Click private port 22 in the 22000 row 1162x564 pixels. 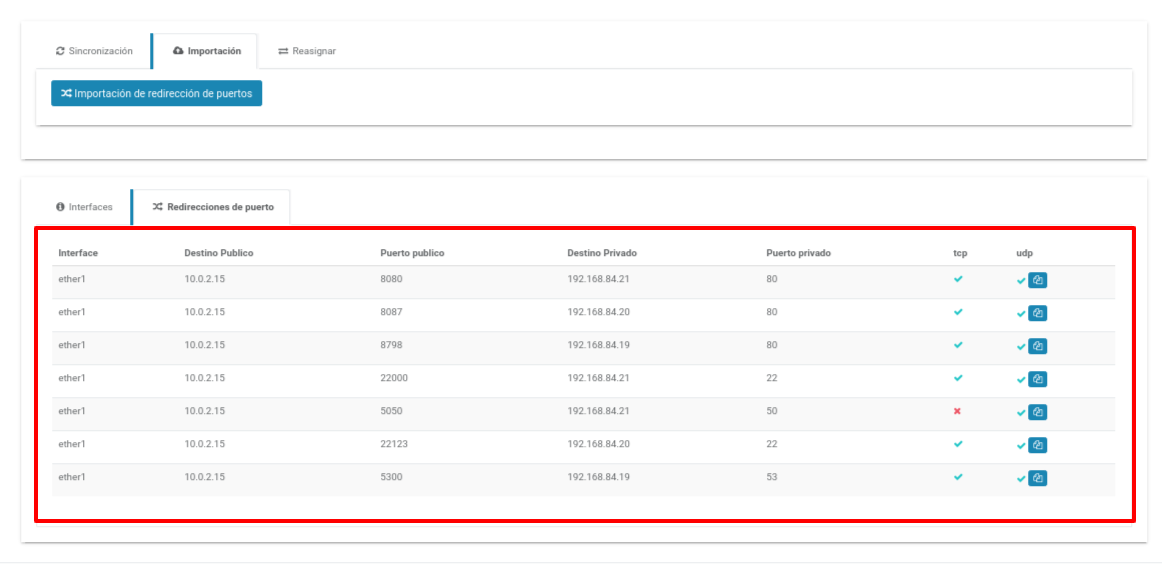(772, 378)
